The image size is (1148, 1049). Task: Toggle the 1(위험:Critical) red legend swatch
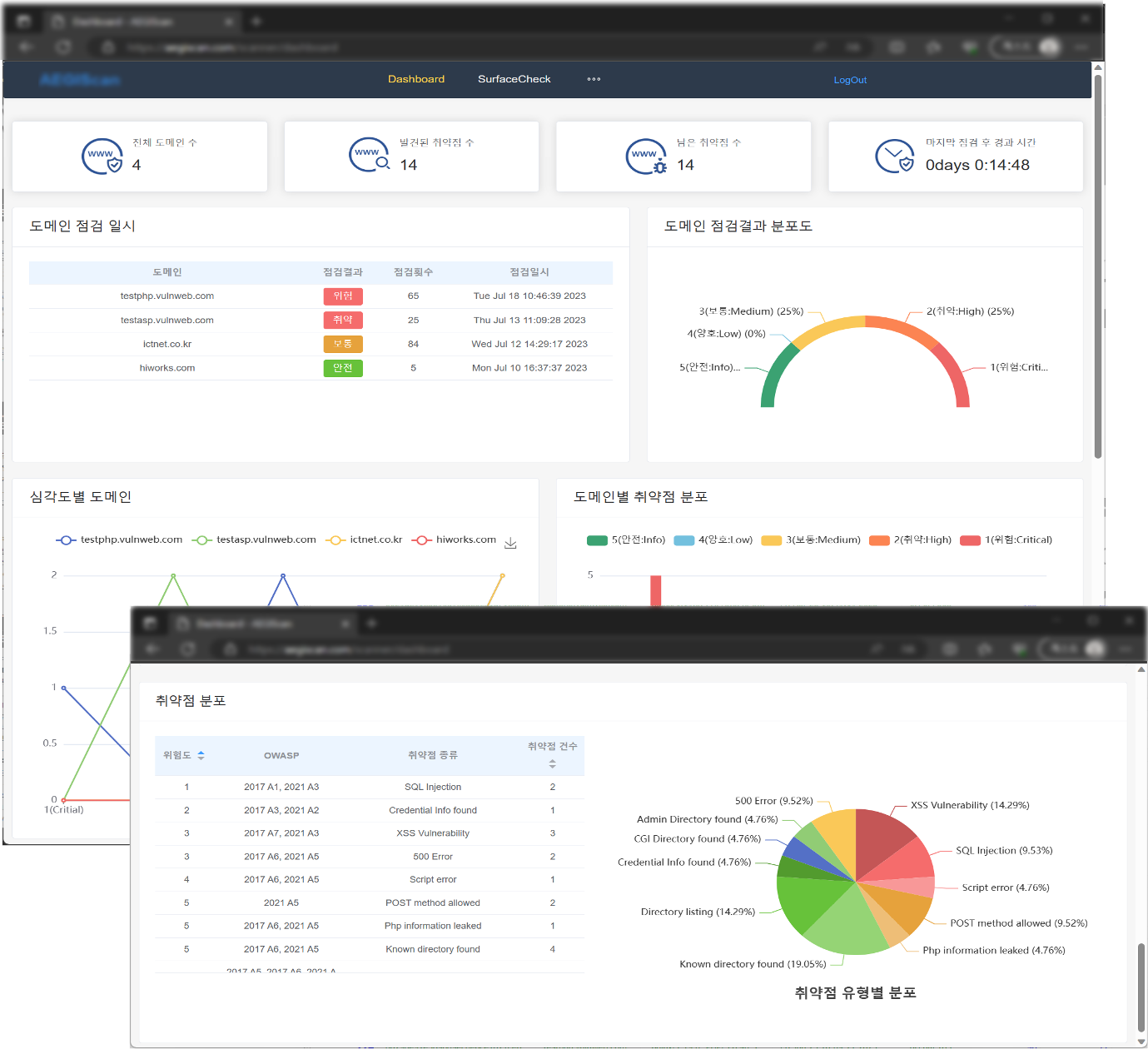coord(970,540)
